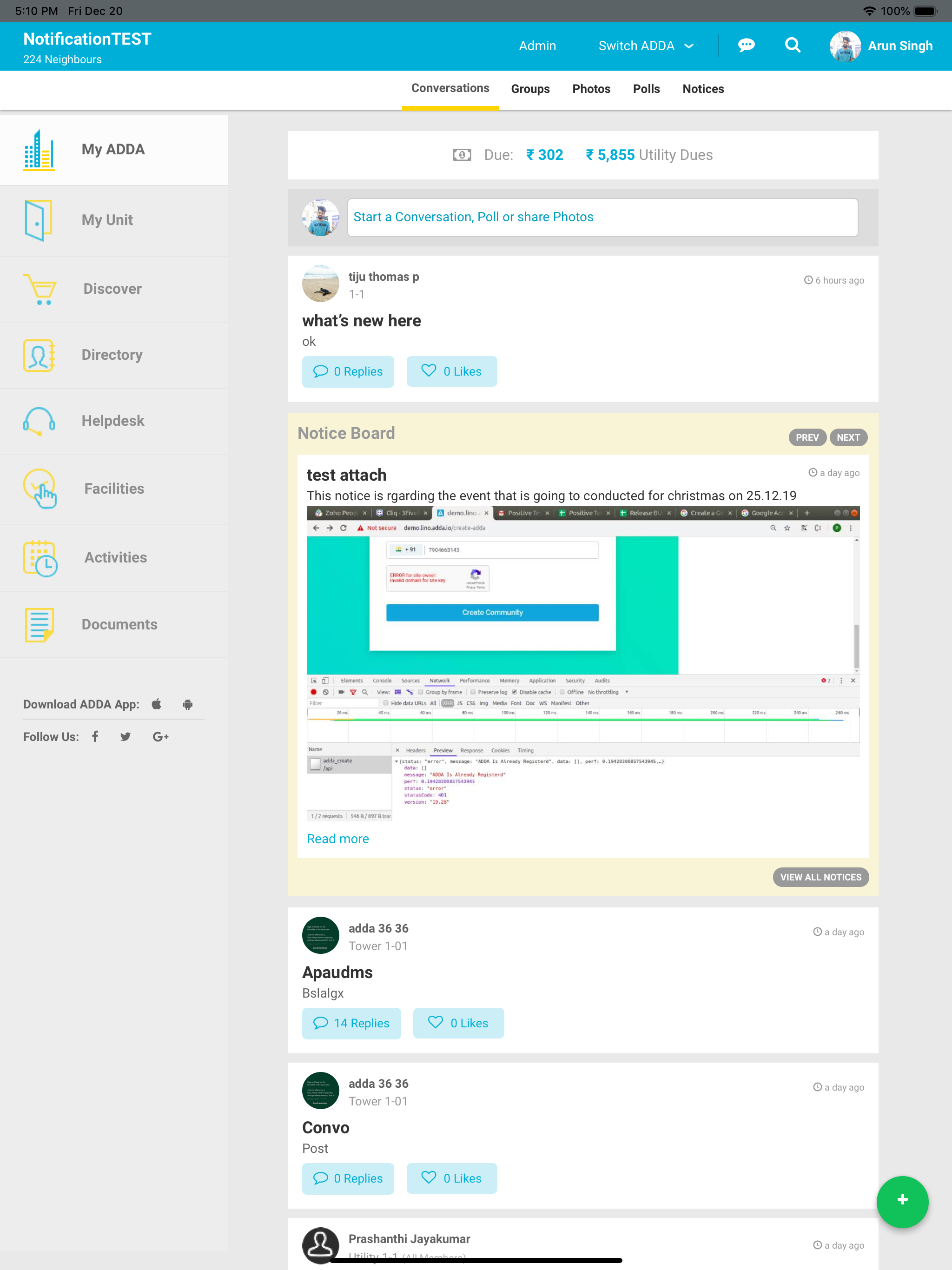Open the test attach notice screenshot image

583,664
